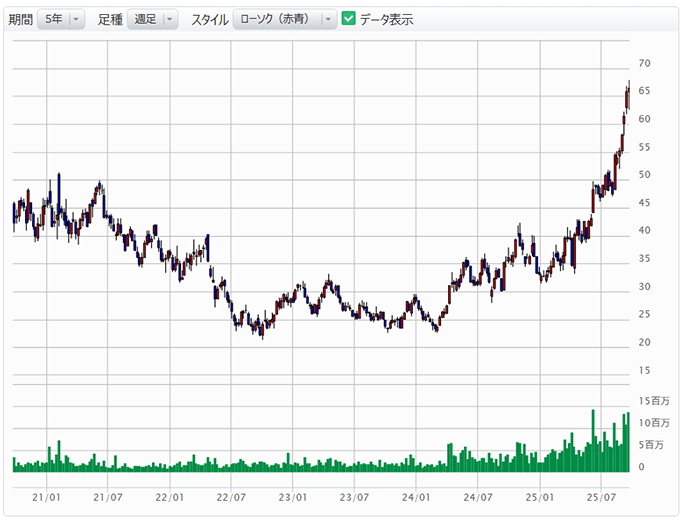Toggle the データ表示 checkbox

coord(348,19)
